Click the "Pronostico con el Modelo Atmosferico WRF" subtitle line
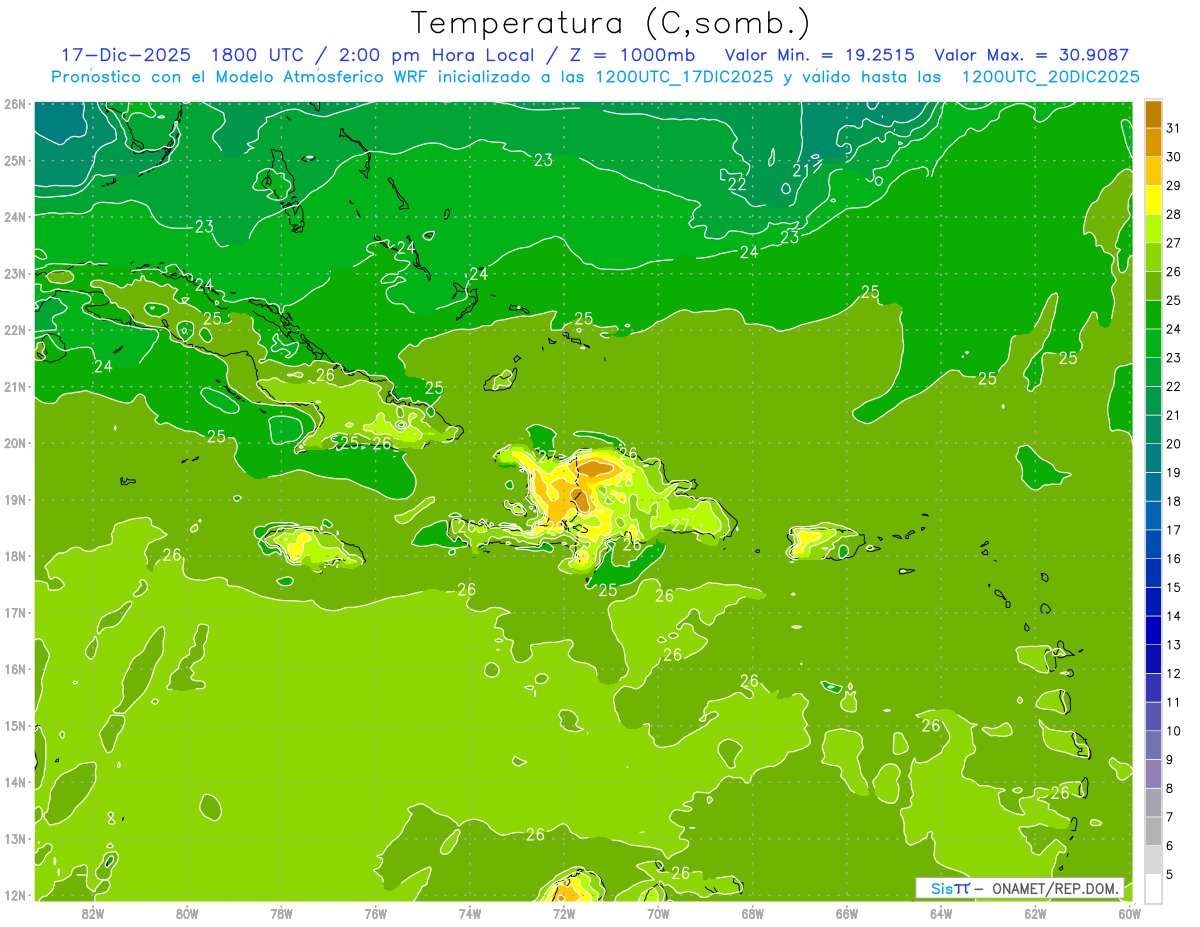The width and height of the screenshot is (1200, 927). (x=596, y=77)
